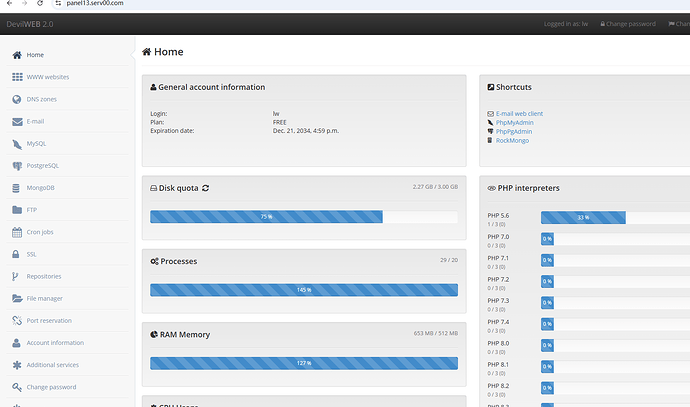
Task: Click Change password in the top bar
Action: click(x=628, y=24)
